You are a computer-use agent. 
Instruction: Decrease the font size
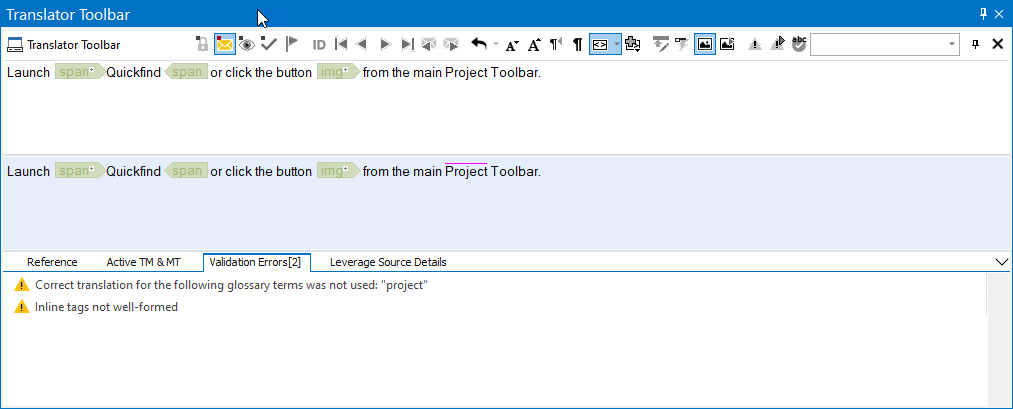(x=512, y=44)
